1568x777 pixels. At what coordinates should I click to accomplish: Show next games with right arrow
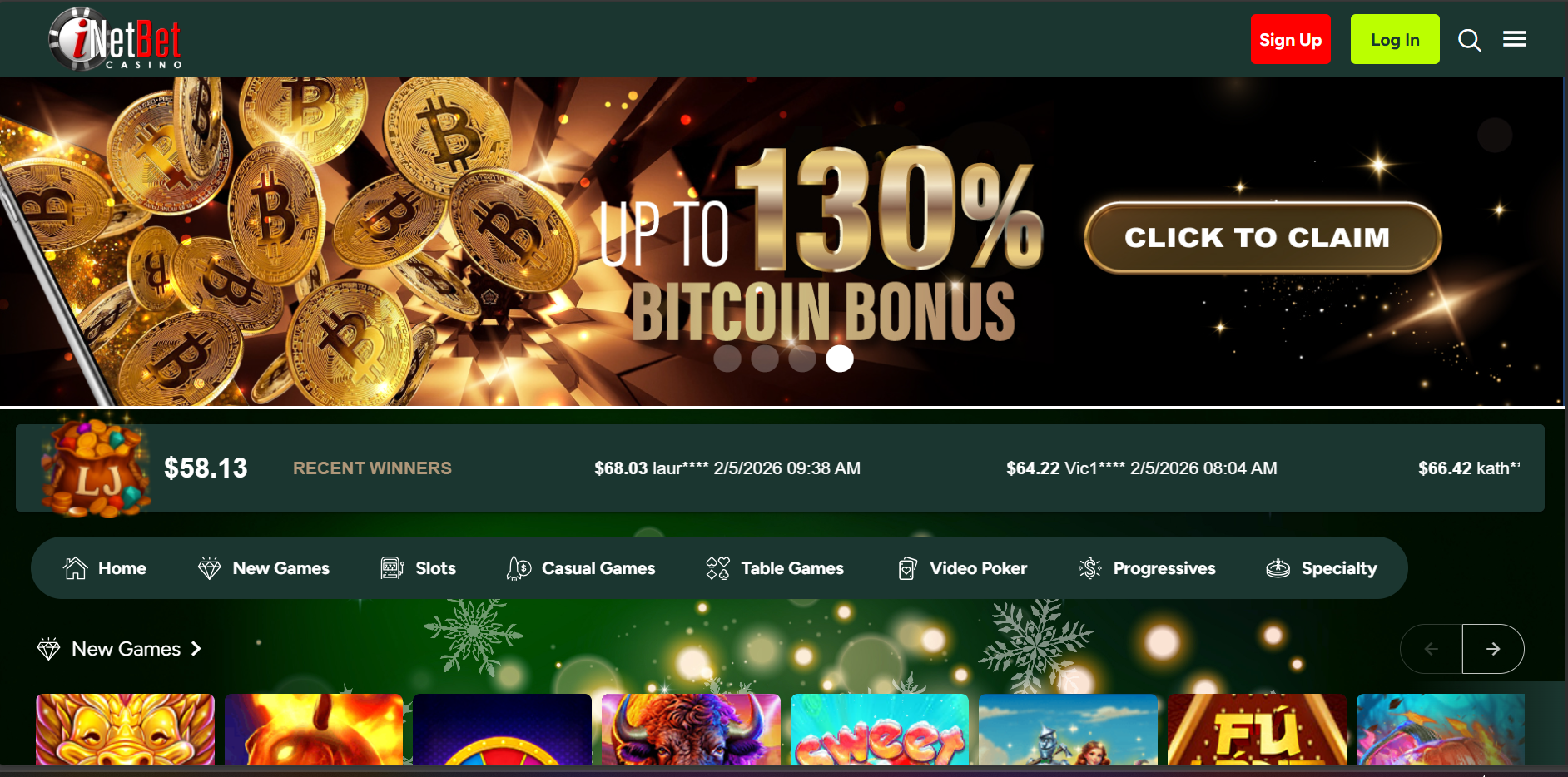1493,649
